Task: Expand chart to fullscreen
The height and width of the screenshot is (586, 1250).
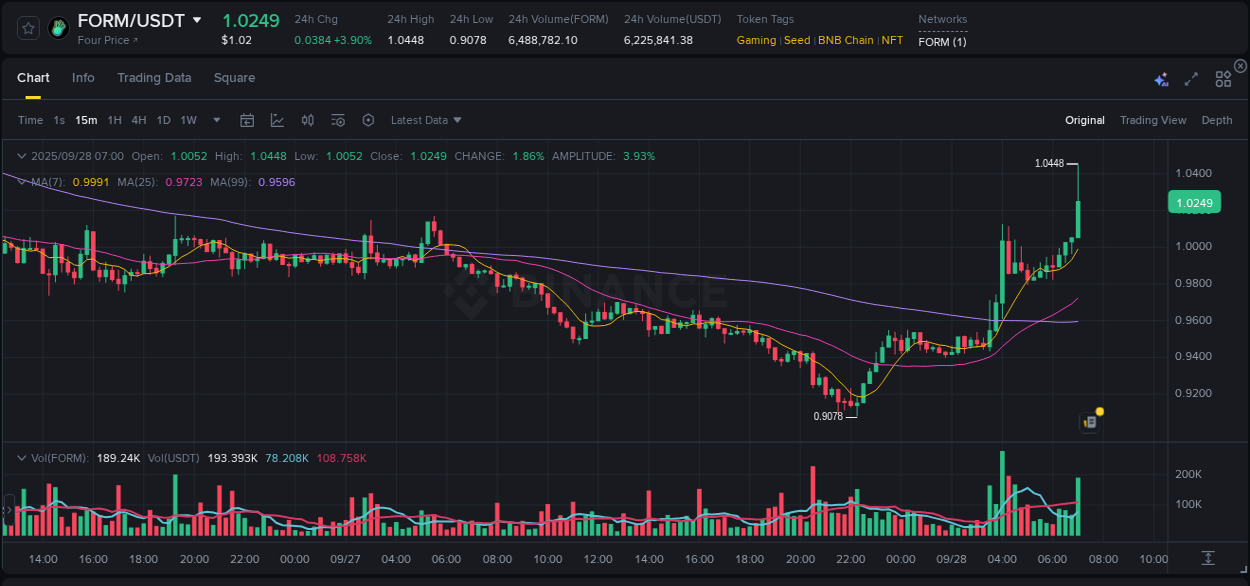Action: [1191, 79]
